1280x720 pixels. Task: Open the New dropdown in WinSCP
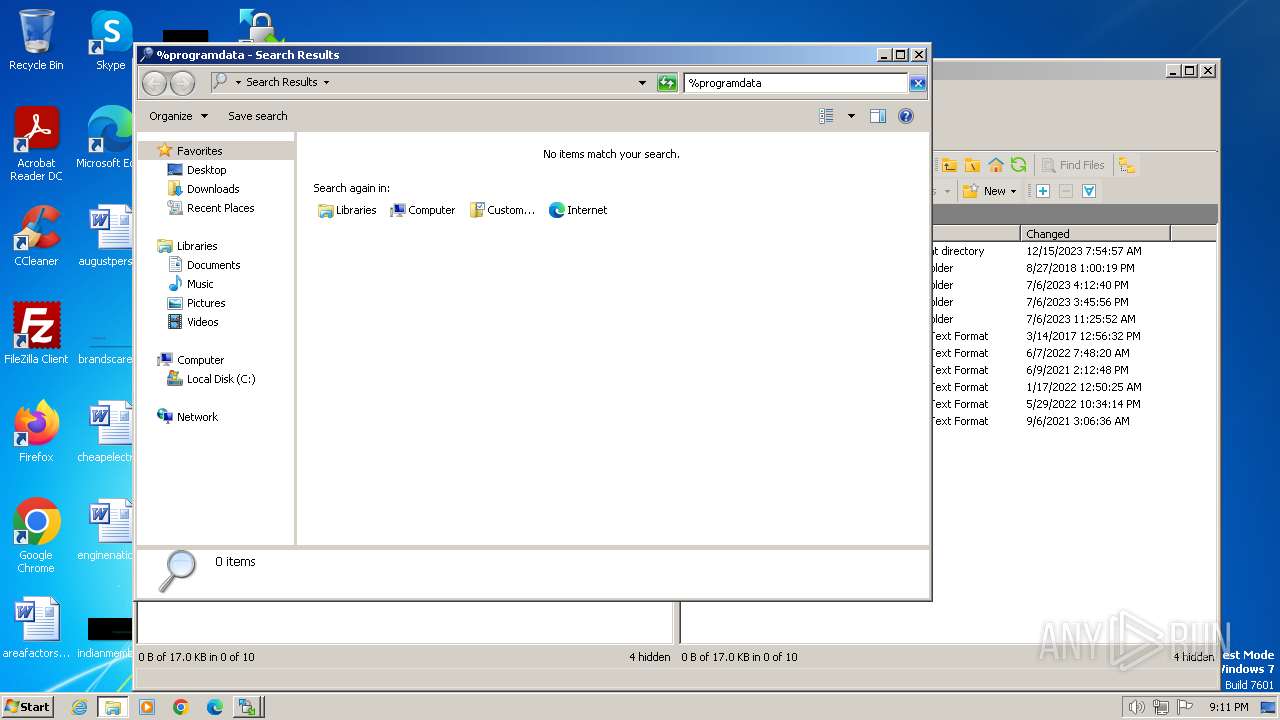tap(990, 191)
